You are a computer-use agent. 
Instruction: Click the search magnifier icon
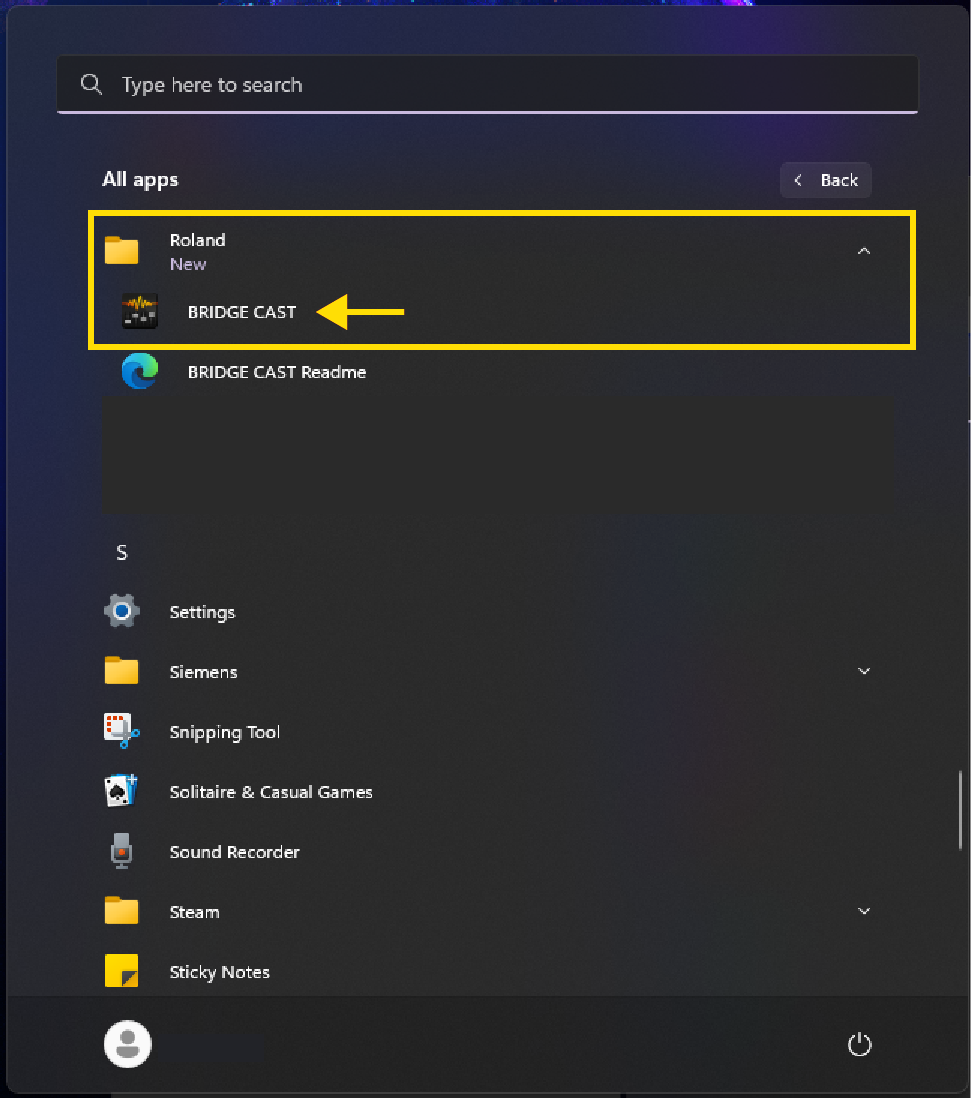91,84
